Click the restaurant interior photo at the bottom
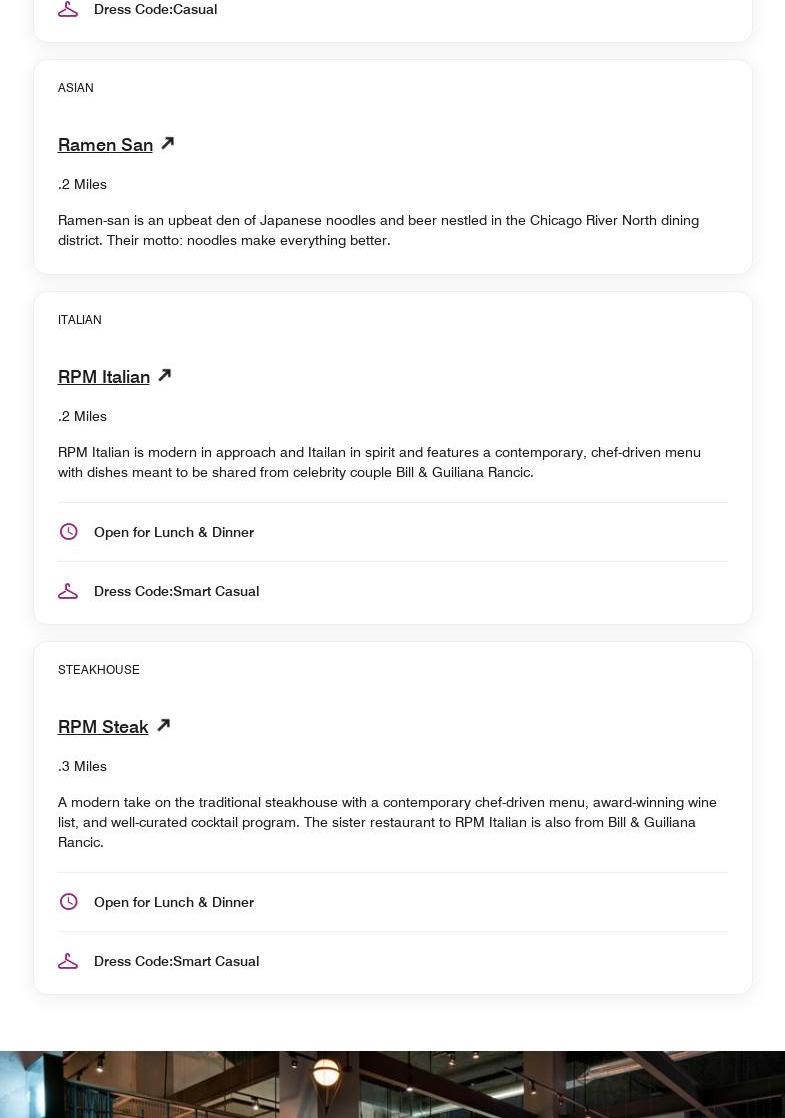Image resolution: width=785 pixels, height=1118 pixels. [x=392, y=1084]
